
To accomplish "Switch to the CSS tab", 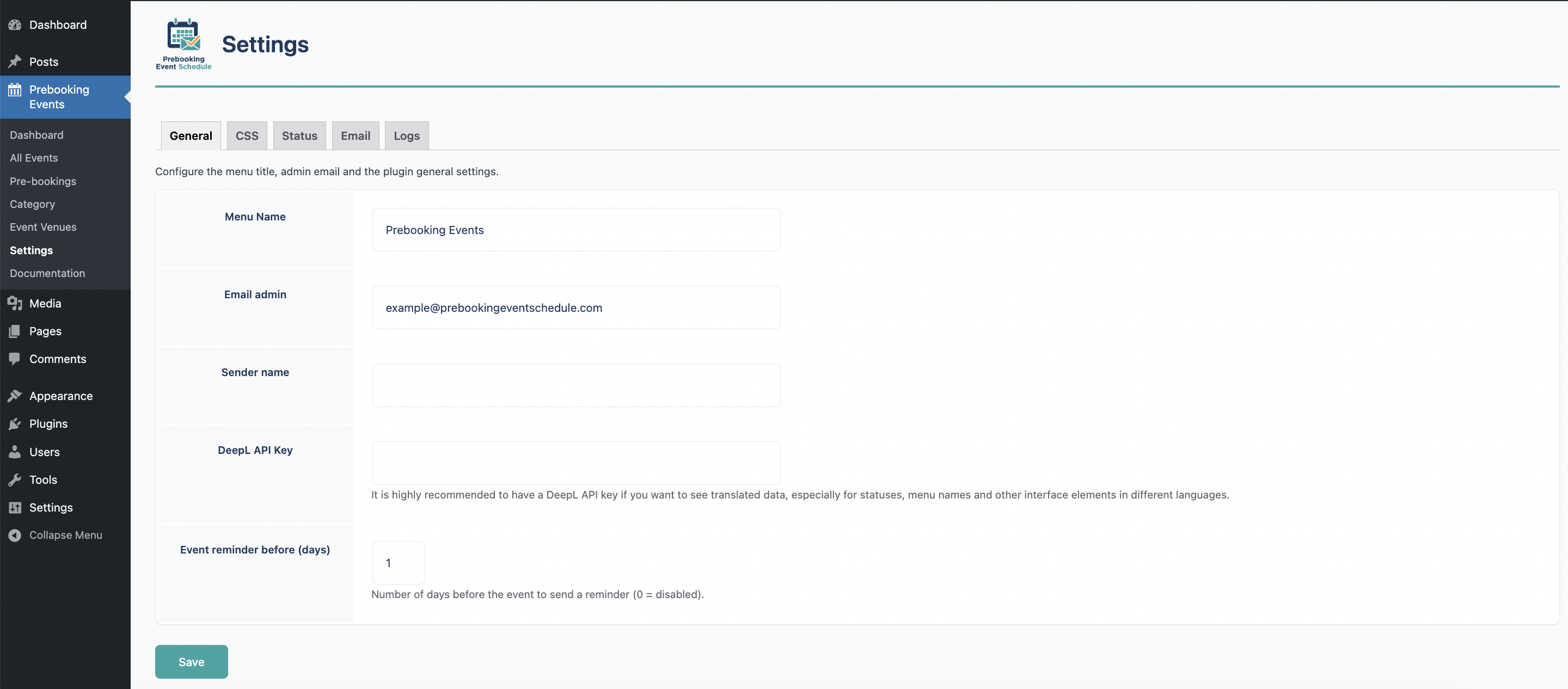I will 247,135.
